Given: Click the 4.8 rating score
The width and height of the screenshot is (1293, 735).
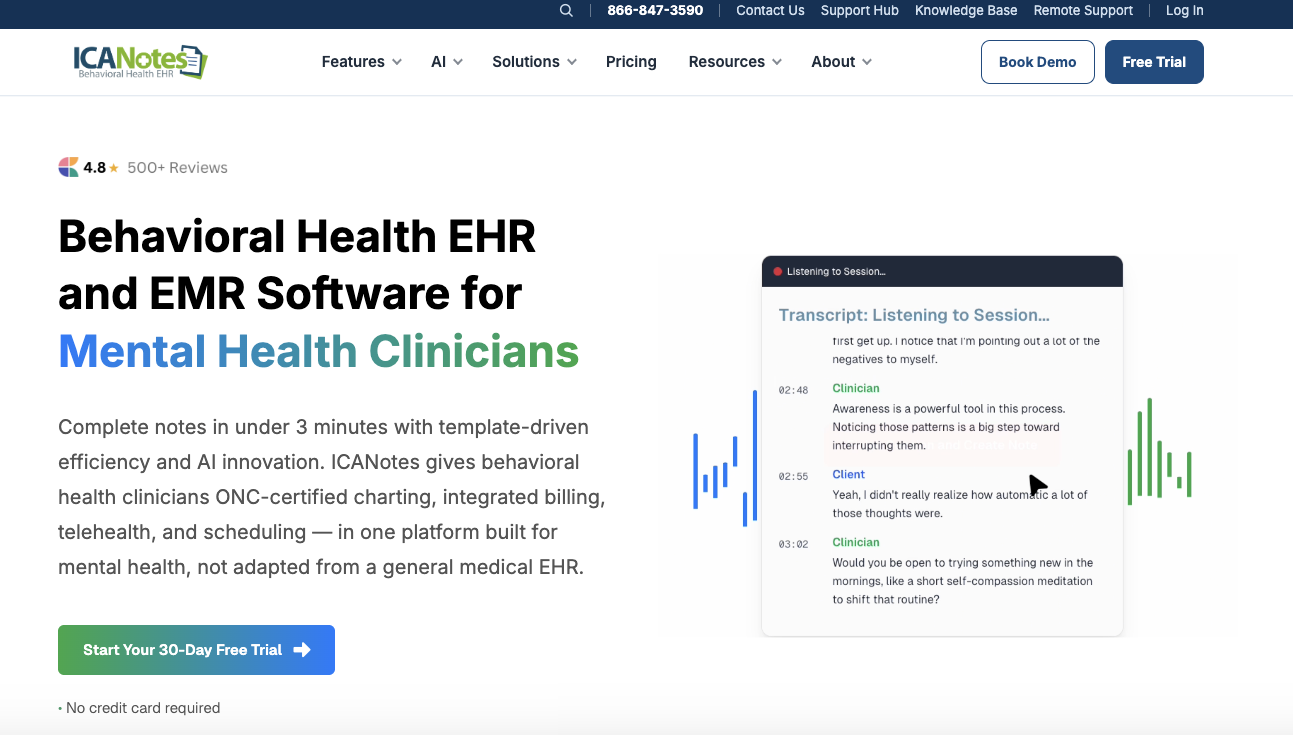Looking at the screenshot, I should pyautogui.click(x=94, y=168).
